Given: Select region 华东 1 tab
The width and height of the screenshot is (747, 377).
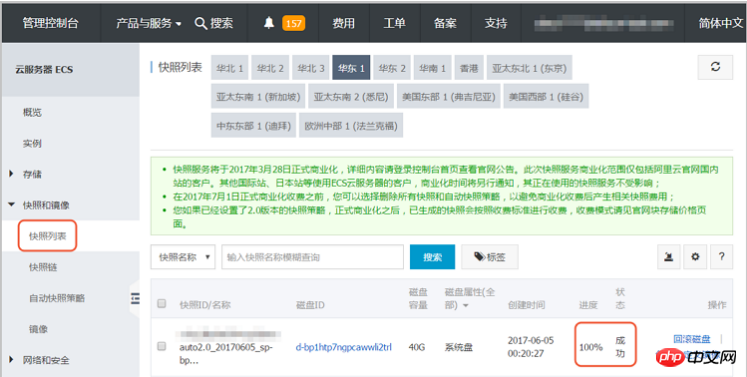Looking at the screenshot, I should click(351, 68).
